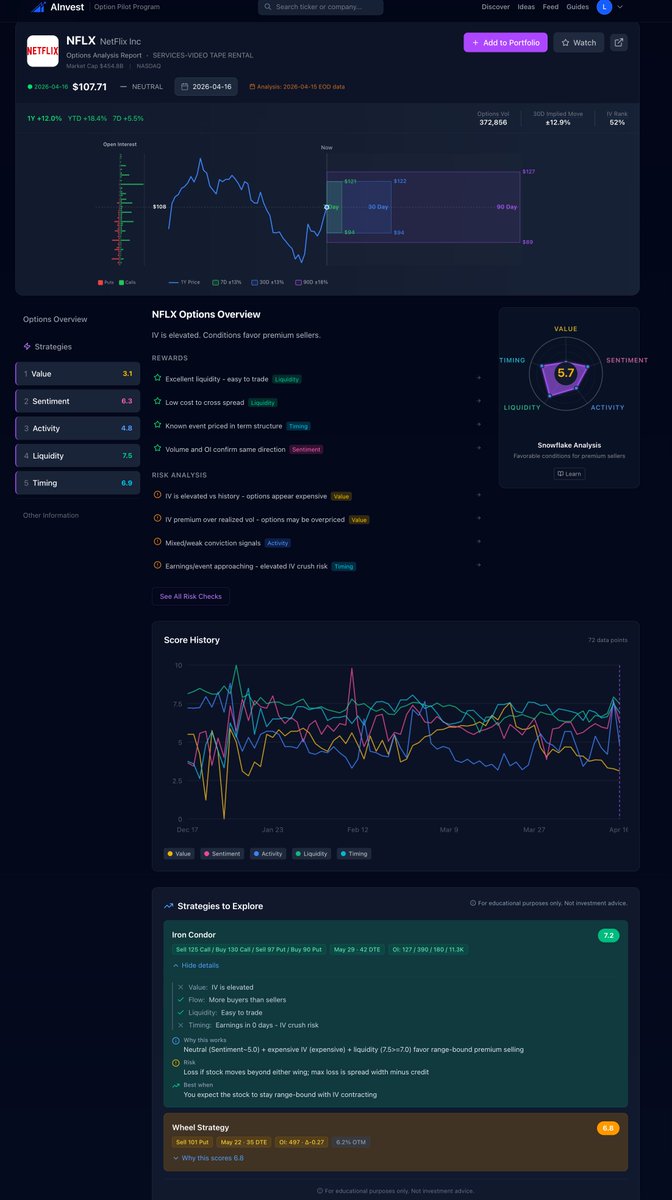This screenshot has width=672, height=1200.
Task: Expand the Excellent liquidity row arrow
Action: 479,378
